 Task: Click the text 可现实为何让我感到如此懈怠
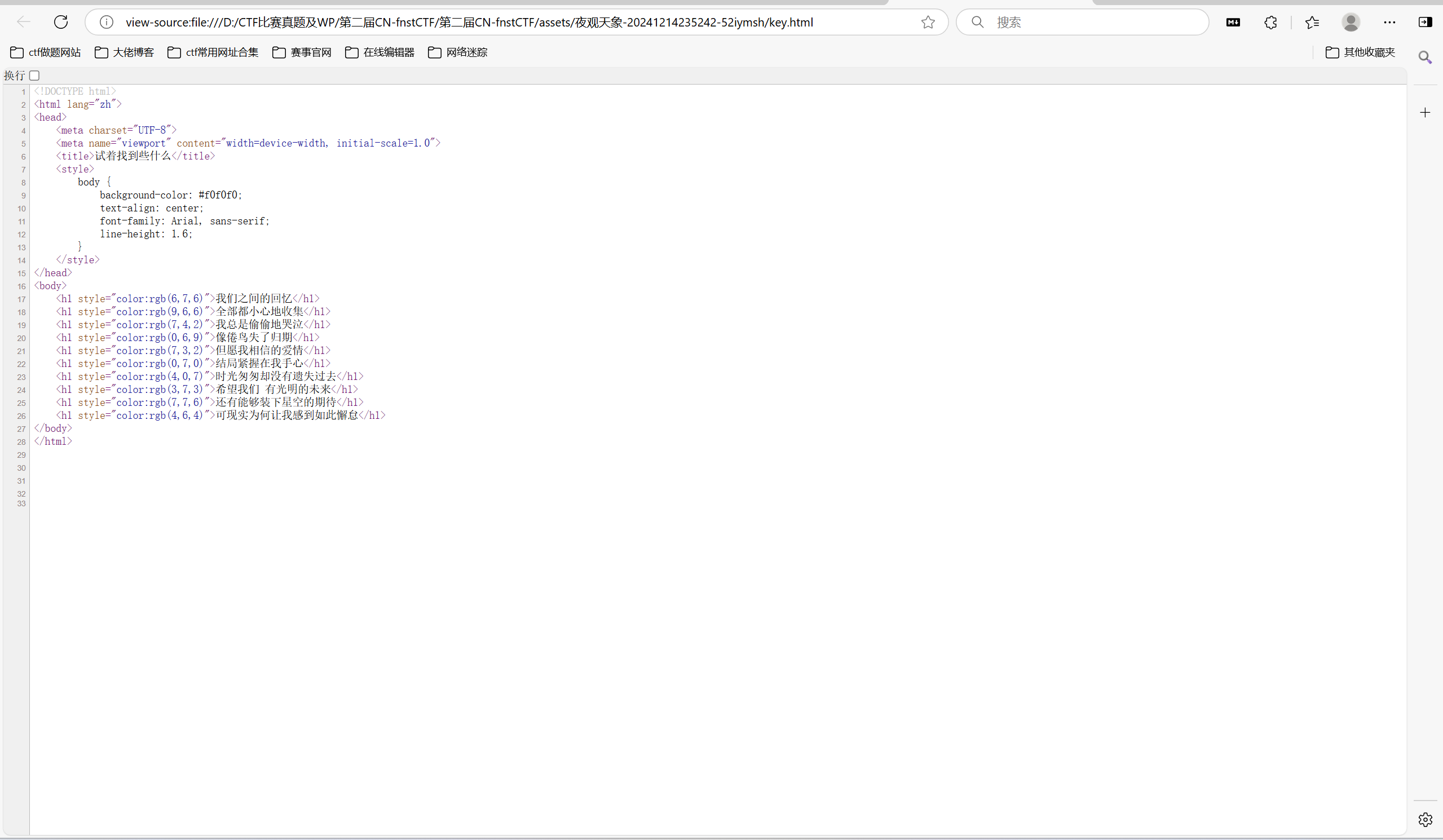[287, 415]
